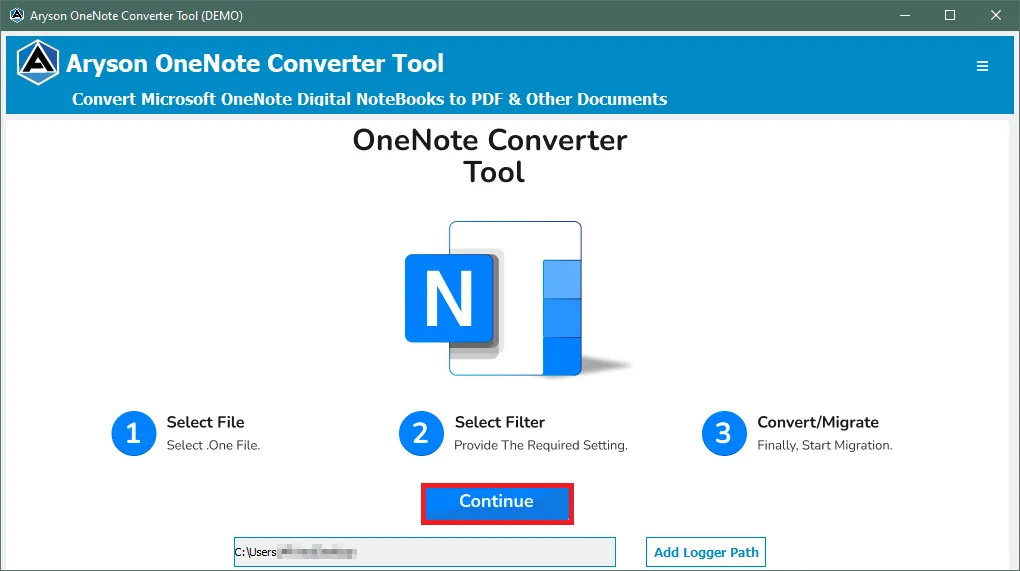Click the "Select File" heading text
1020x571 pixels.
pos(206,422)
